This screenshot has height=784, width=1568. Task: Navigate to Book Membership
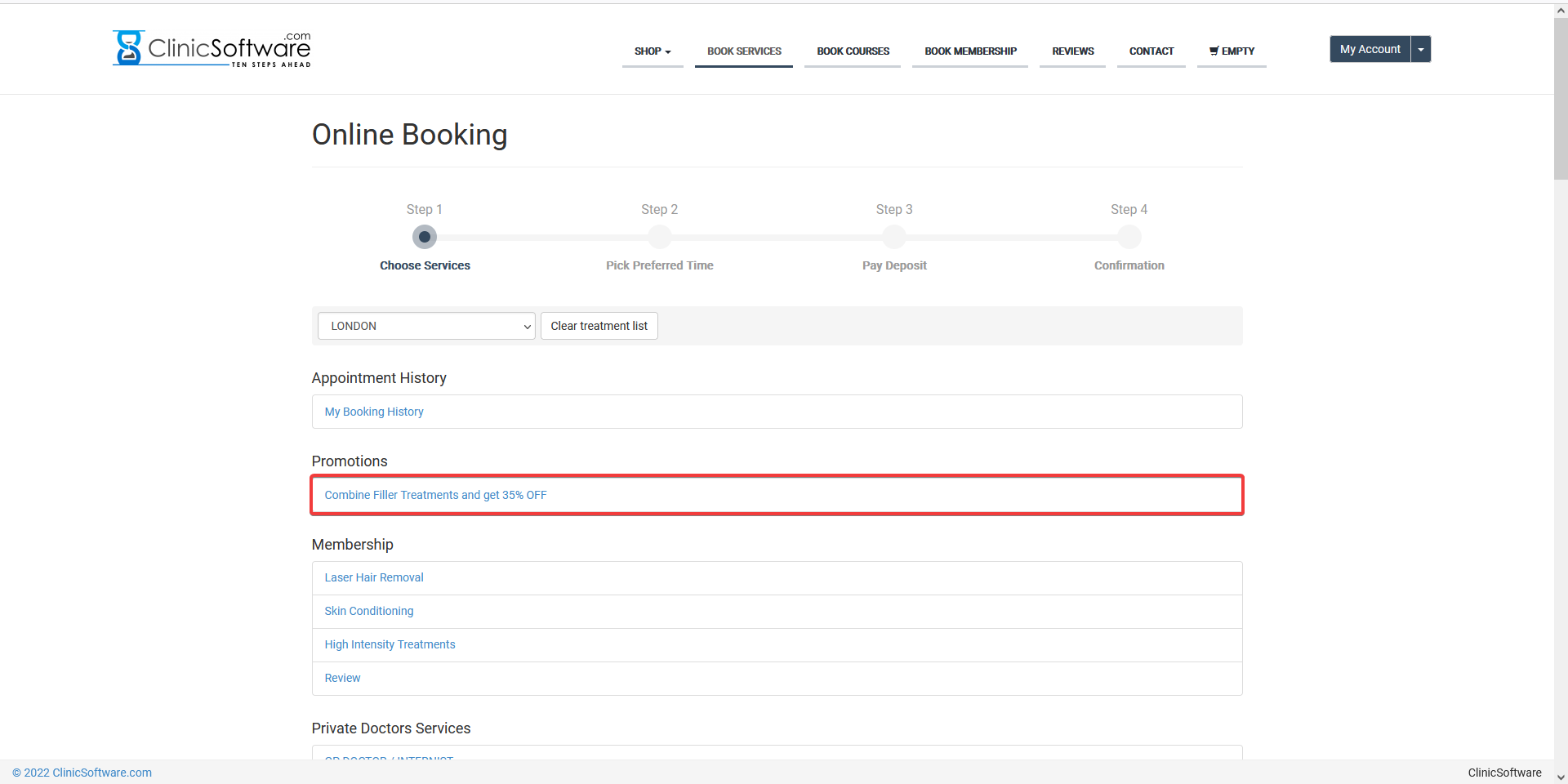970,51
